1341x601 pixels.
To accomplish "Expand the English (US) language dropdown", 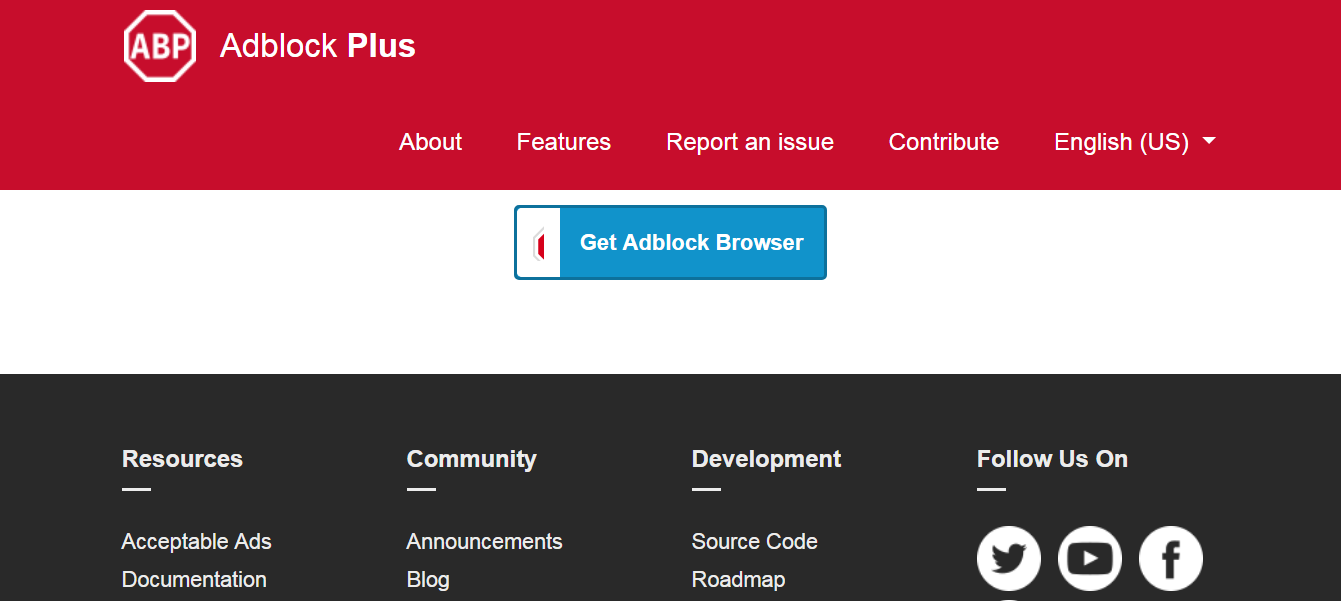I will [x=1135, y=142].
